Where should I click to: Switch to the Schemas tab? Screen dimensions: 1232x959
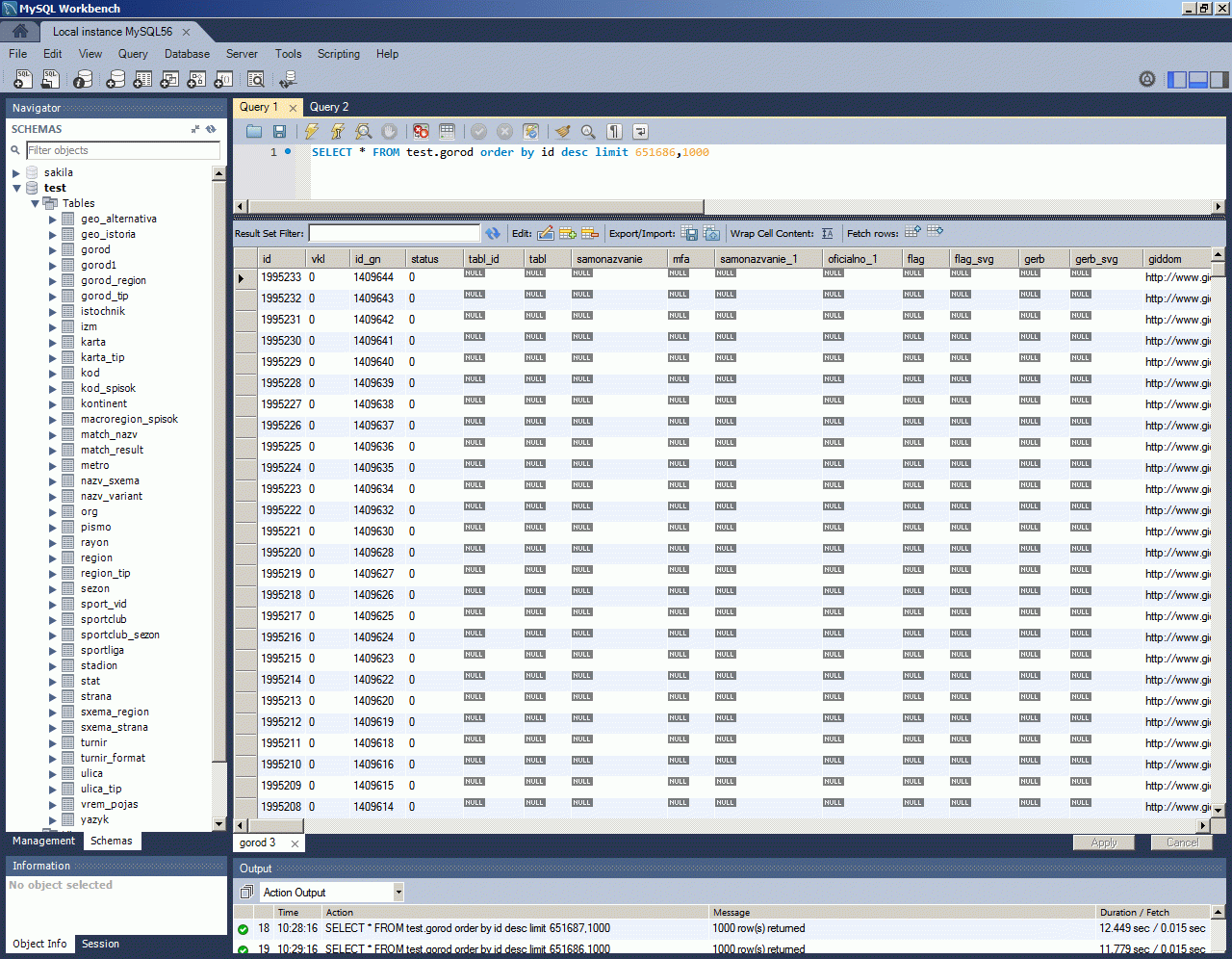pos(112,841)
